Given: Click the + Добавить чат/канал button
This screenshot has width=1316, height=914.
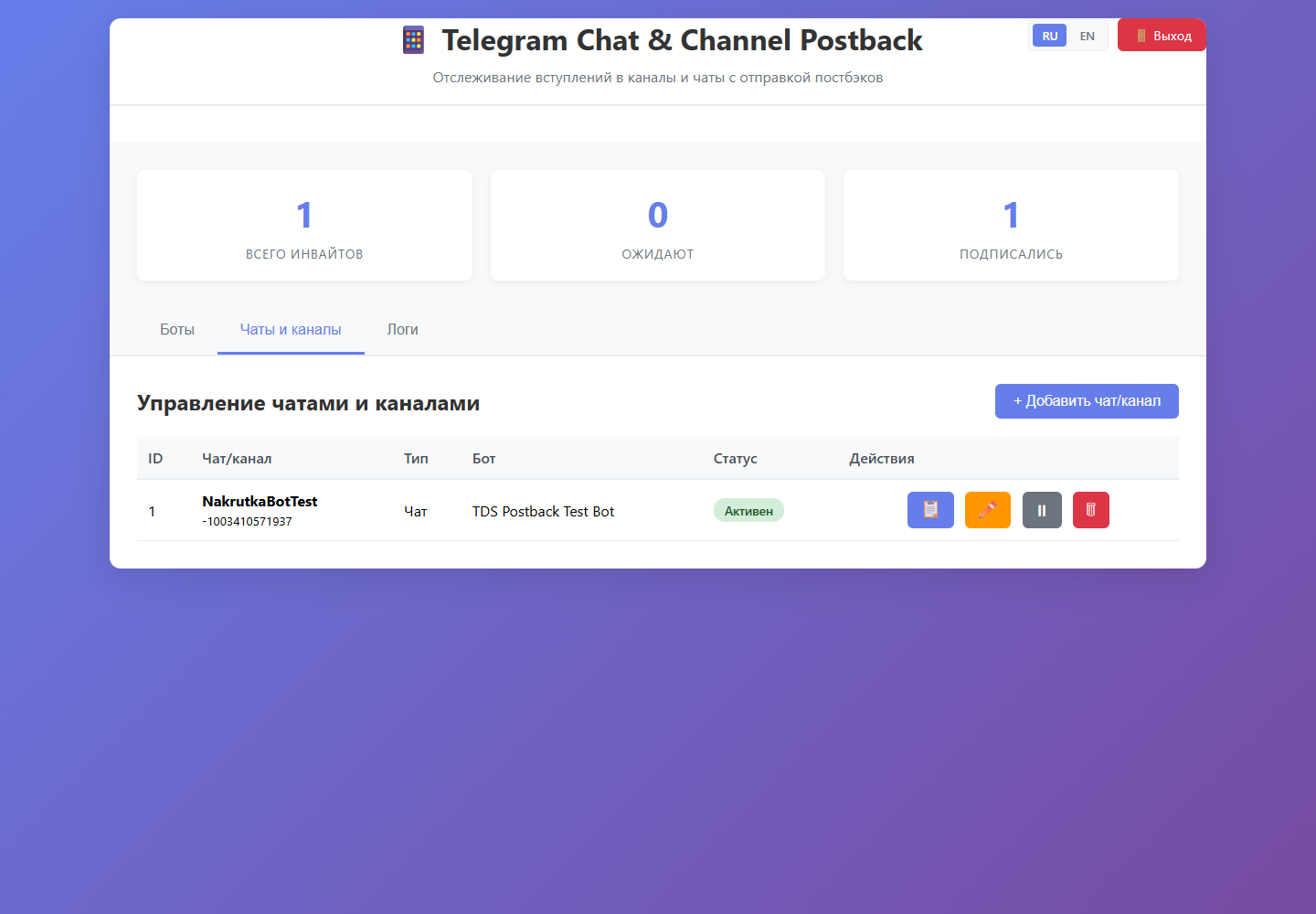Looking at the screenshot, I should tap(1087, 401).
